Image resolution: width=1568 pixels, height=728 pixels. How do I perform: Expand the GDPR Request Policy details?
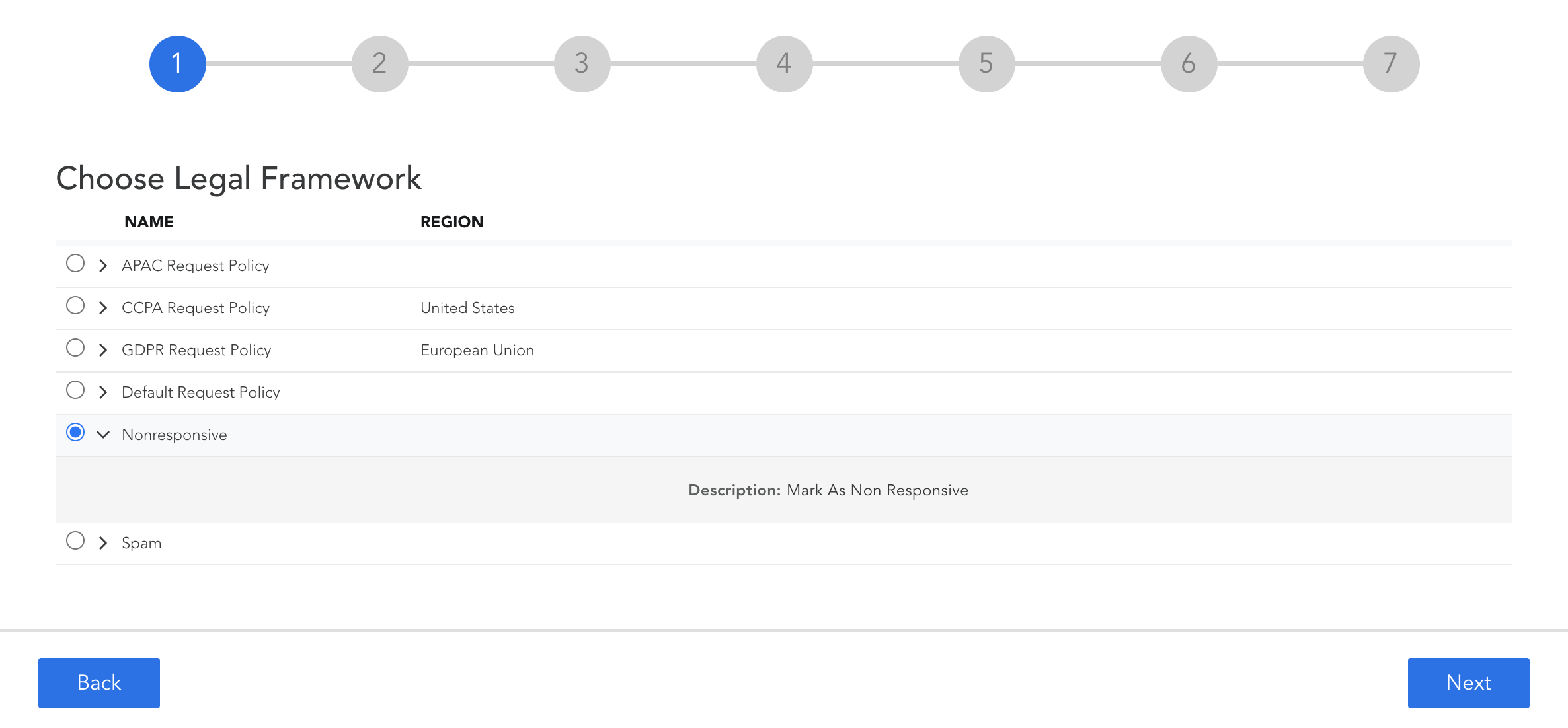coord(102,349)
